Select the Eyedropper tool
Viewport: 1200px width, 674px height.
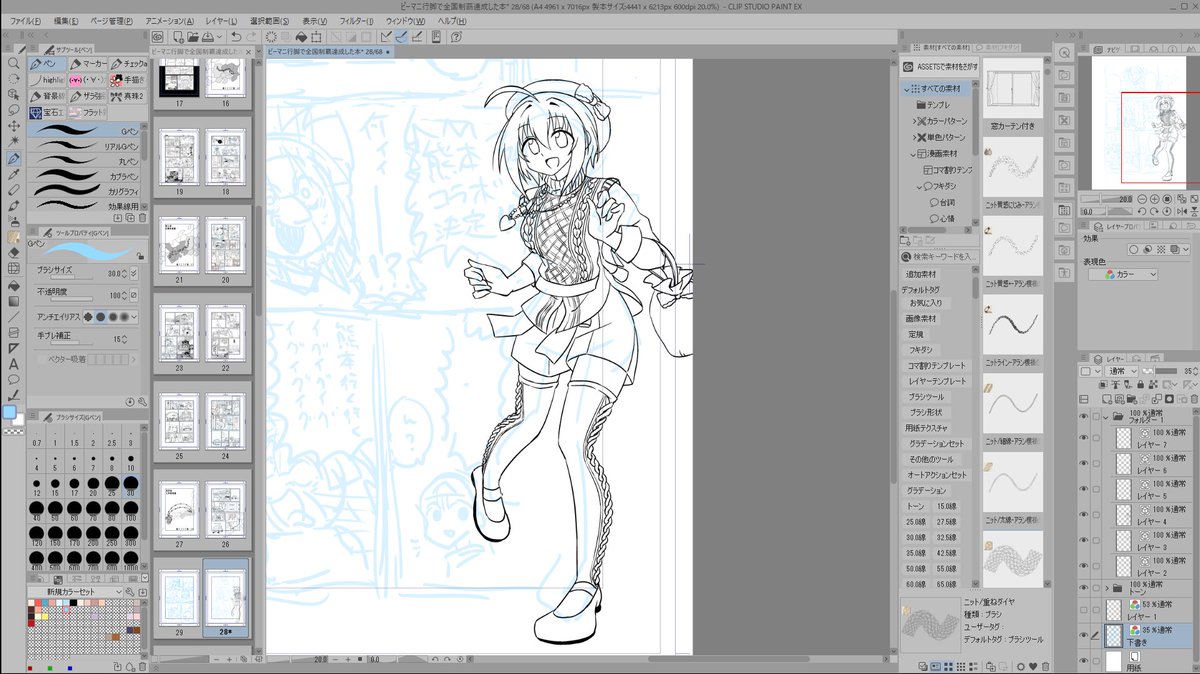coord(14,174)
